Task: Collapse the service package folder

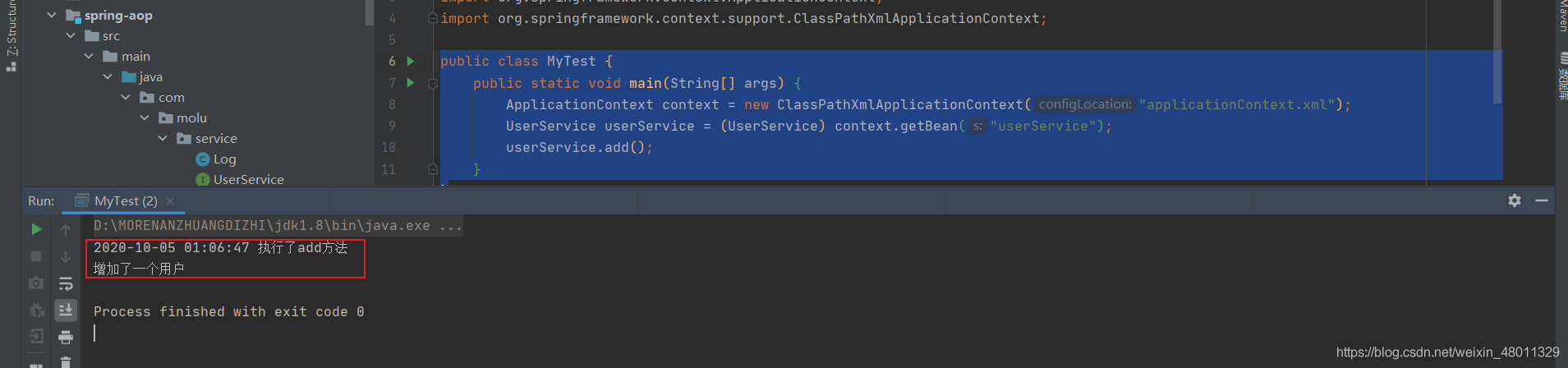Action: pyautogui.click(x=163, y=138)
